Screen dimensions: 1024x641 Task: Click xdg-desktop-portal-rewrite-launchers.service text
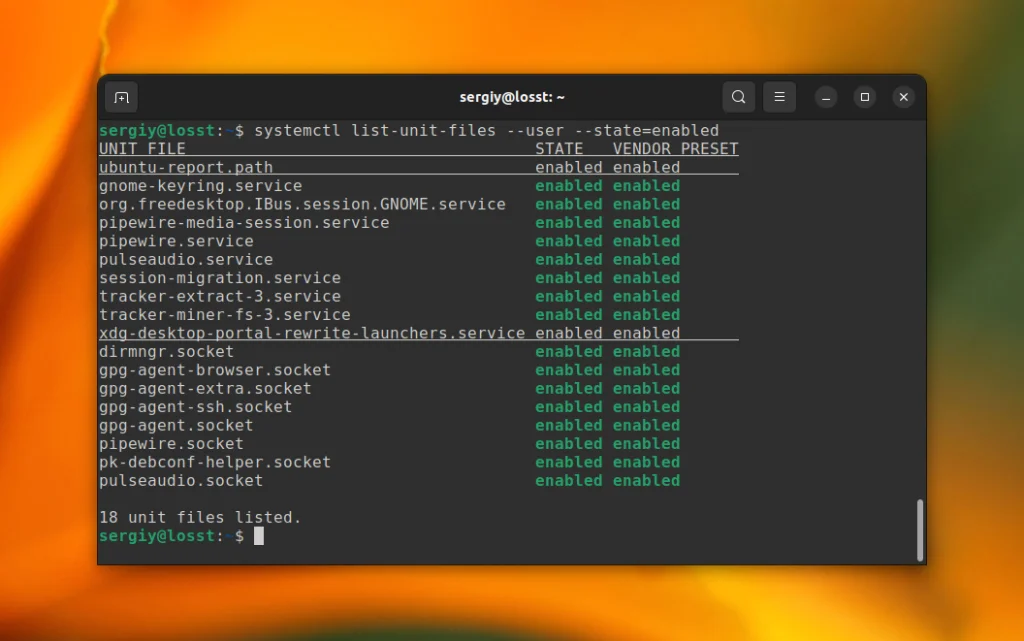[312, 333]
